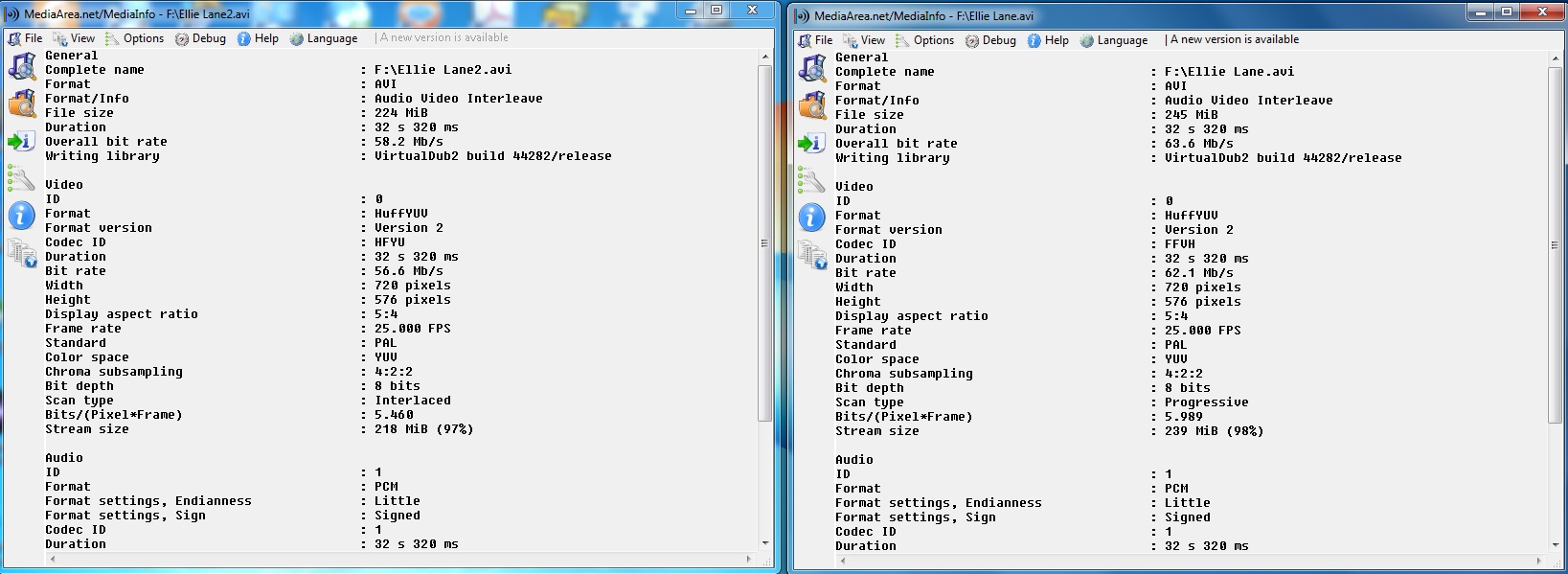Viewport: 1568px width, 574px height.
Task: Click 'A new version is available' in Lane2.avi window
Action: 443,37
